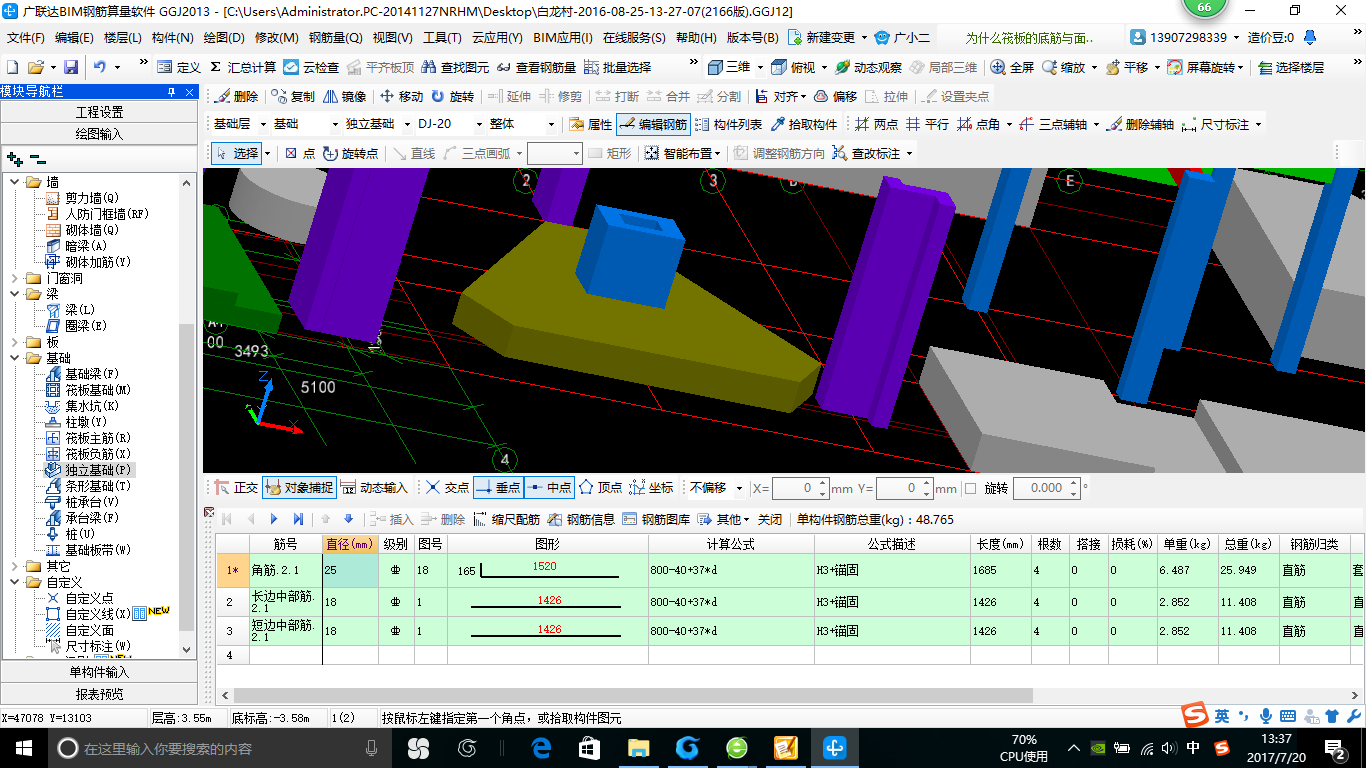Click the Undo arrow icon
This screenshot has width=1366, height=768.
click(x=100, y=67)
